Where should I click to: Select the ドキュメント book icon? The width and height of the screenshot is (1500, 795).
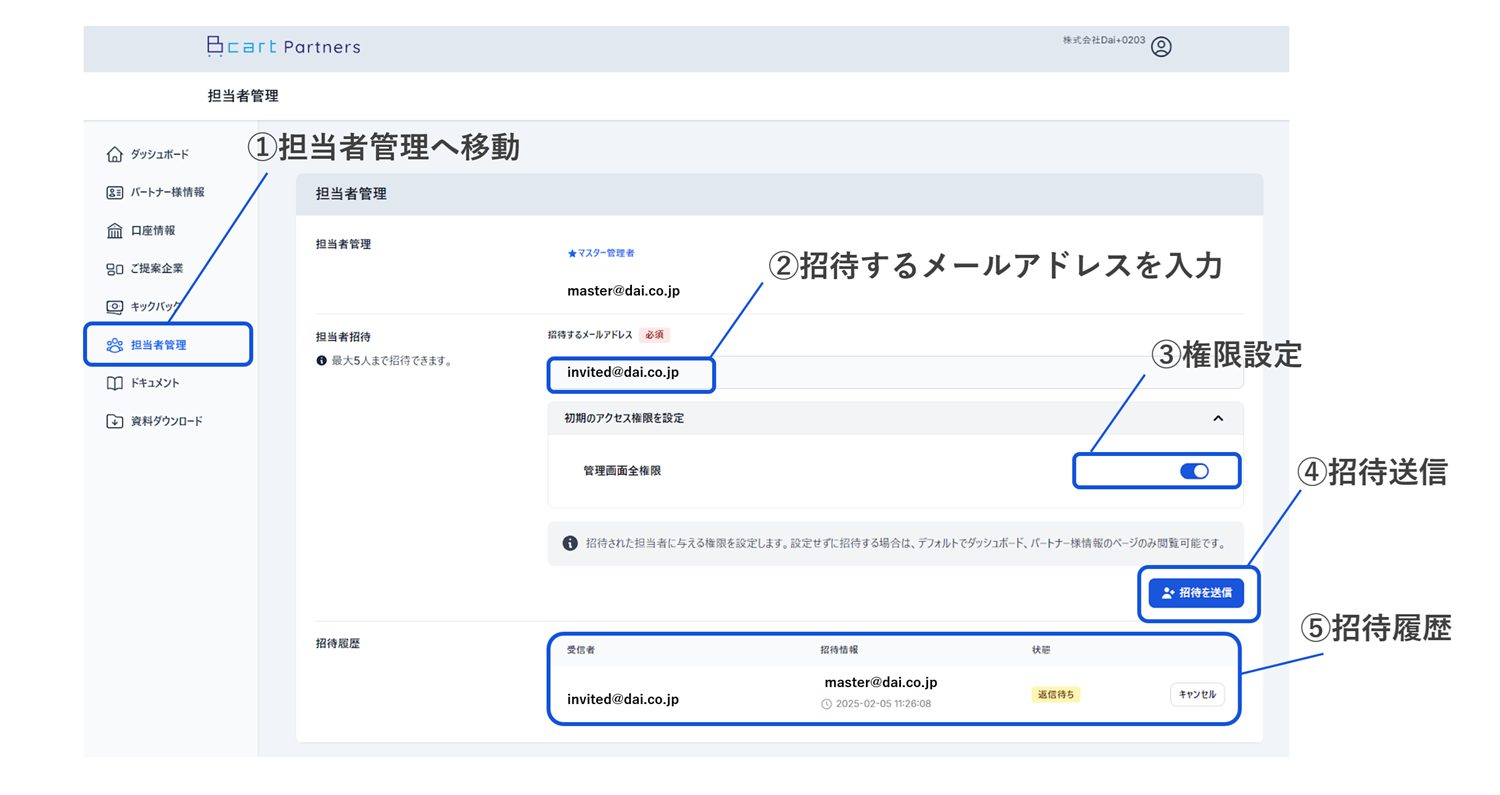tap(114, 383)
